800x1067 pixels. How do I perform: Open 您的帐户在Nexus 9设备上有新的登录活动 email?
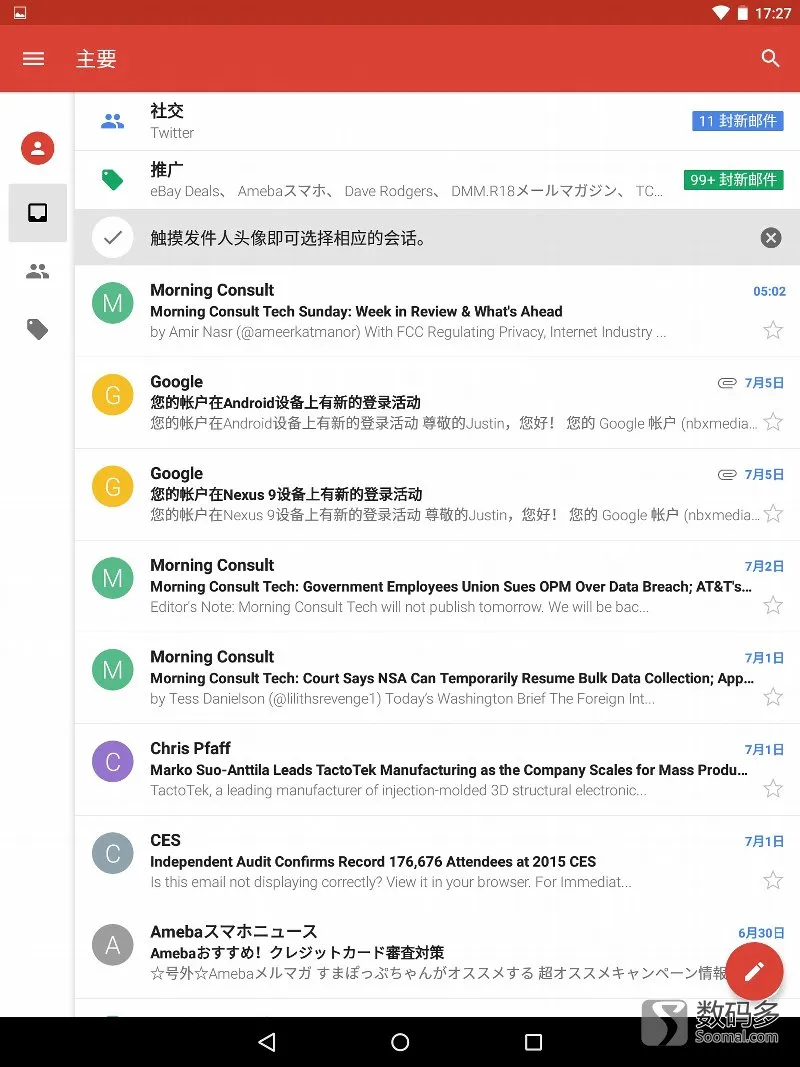pyautogui.click(x=437, y=495)
